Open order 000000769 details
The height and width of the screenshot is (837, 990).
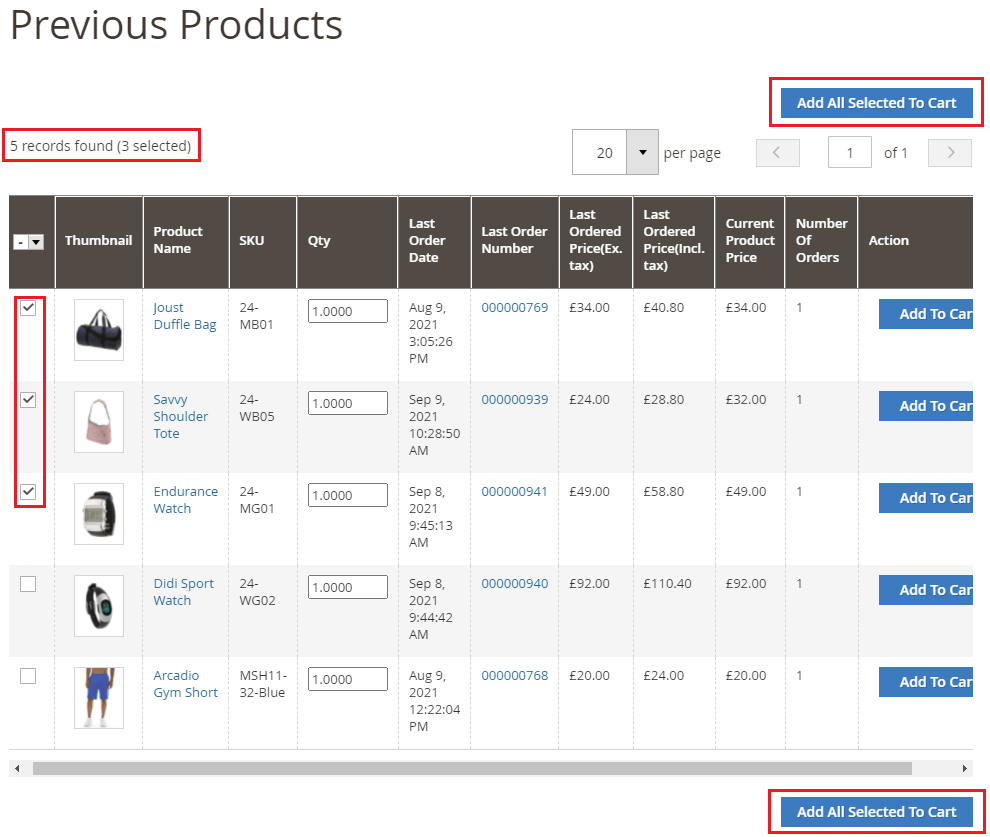click(514, 307)
